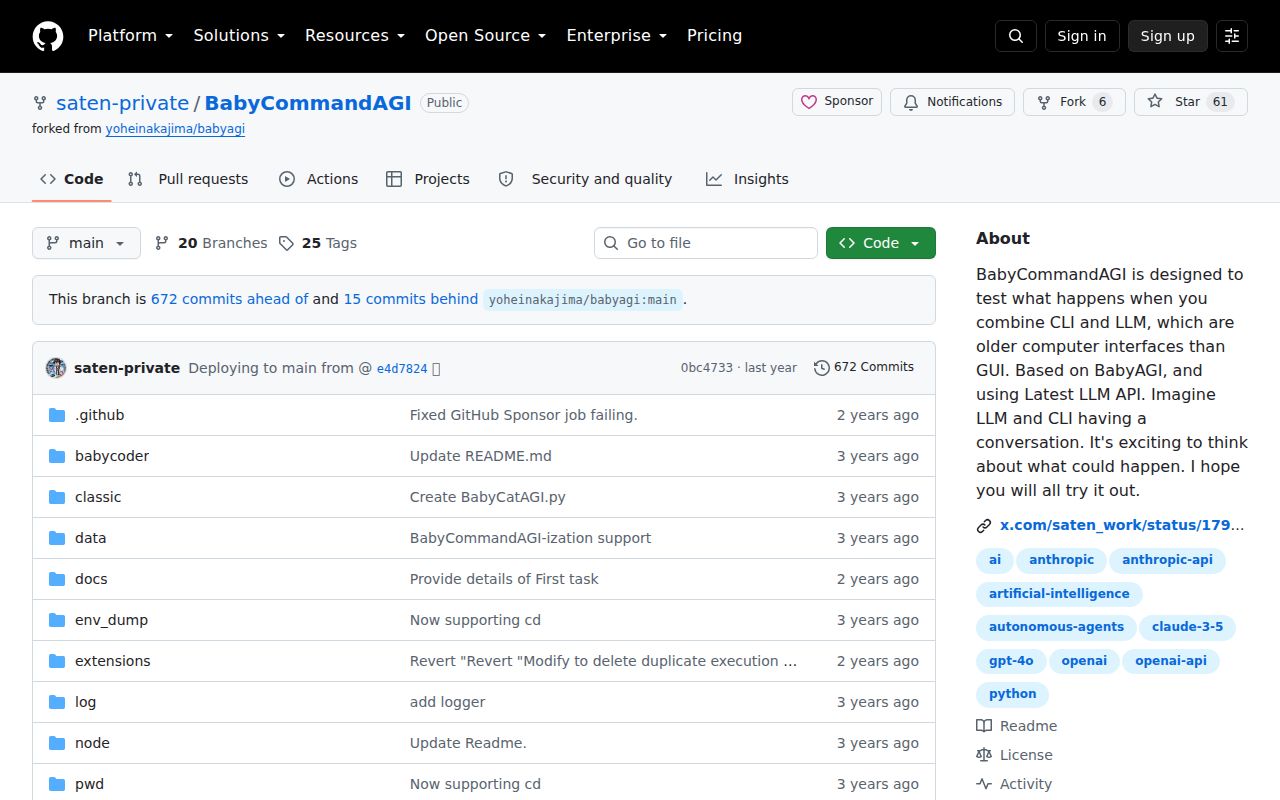Open the main branch selector dropdown
The width and height of the screenshot is (1280, 800).
click(86, 243)
